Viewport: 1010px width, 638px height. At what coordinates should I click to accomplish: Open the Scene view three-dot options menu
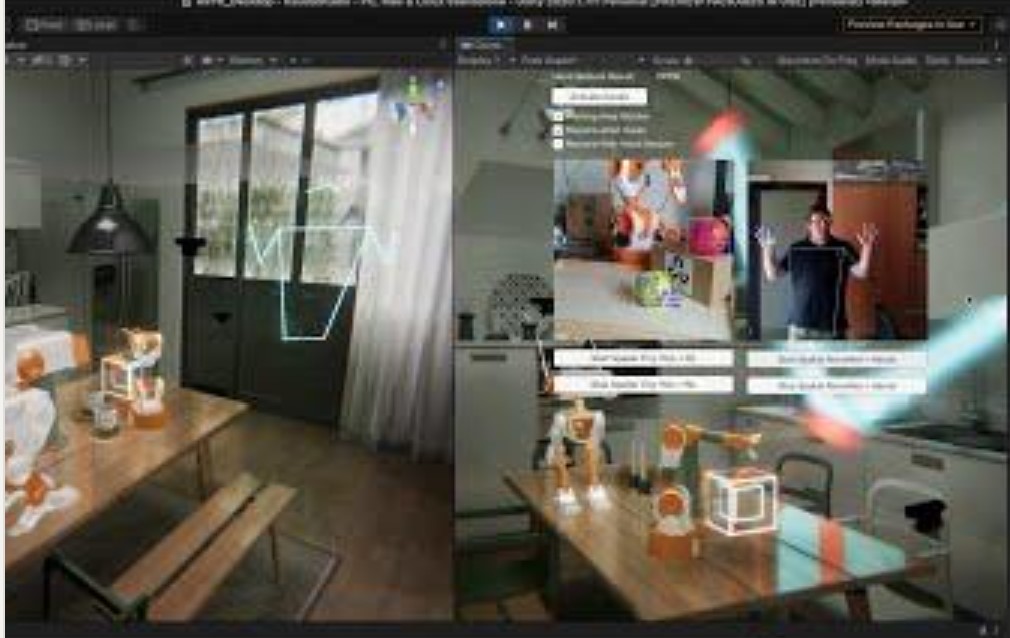(443, 45)
